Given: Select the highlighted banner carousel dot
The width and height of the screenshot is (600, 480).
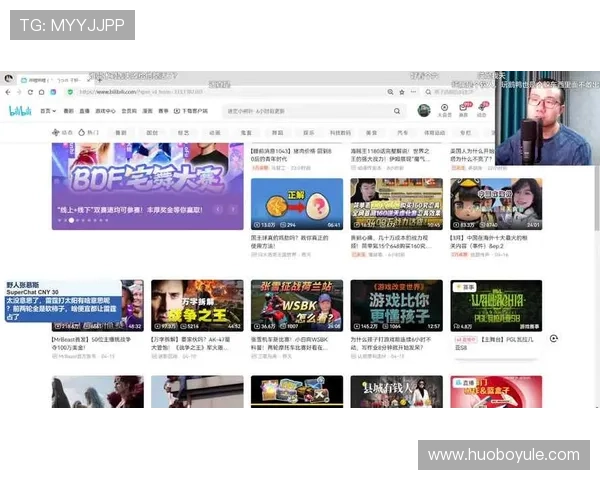Looking at the screenshot, I should click(x=72, y=220).
